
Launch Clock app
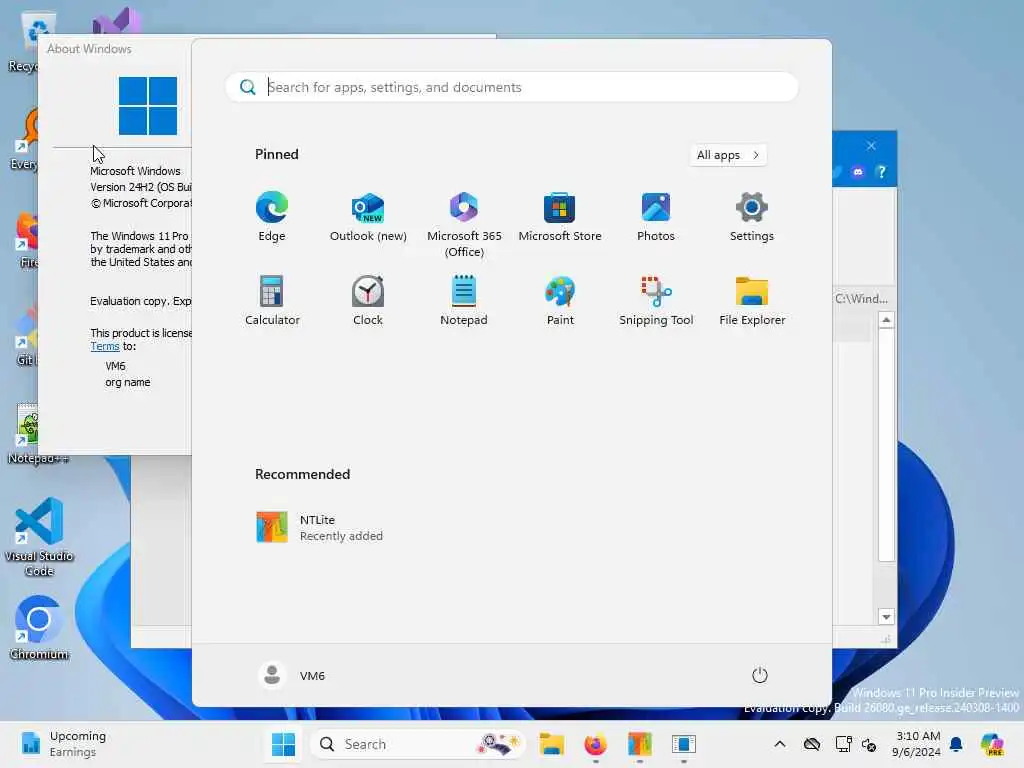pyautogui.click(x=368, y=300)
